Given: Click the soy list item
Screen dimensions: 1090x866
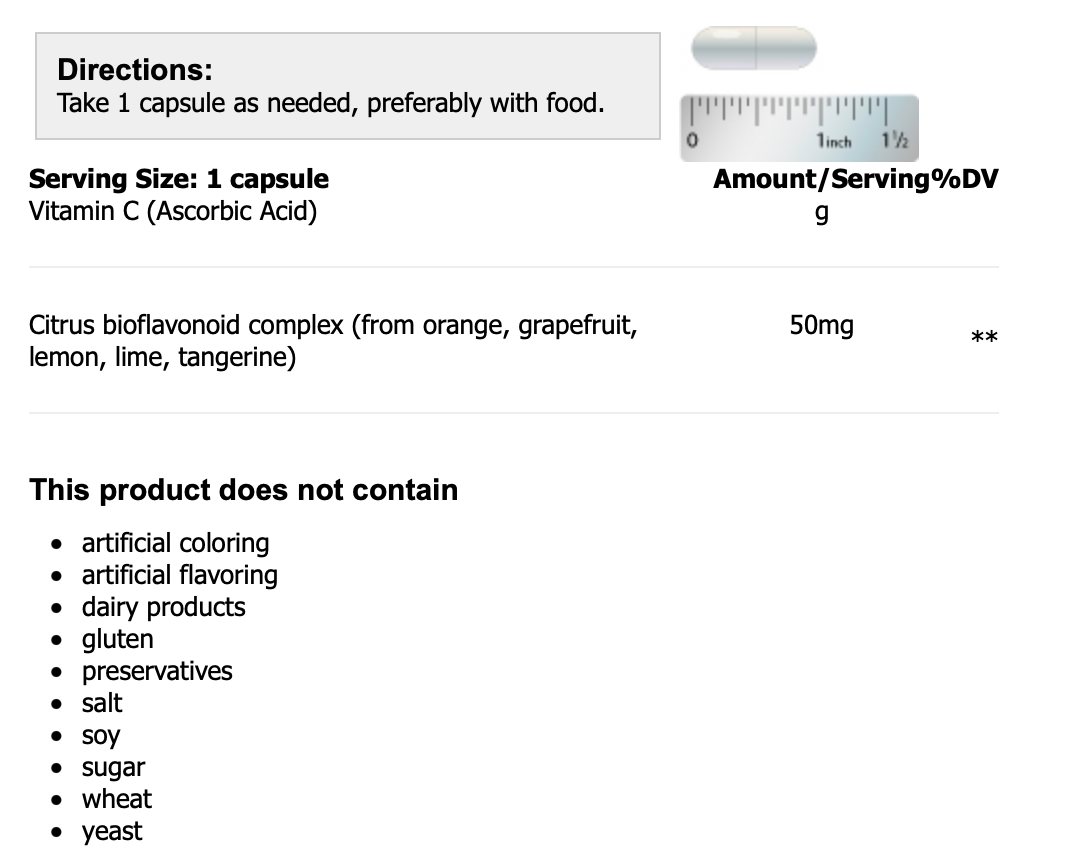Looking at the screenshot, I should [x=101, y=735].
